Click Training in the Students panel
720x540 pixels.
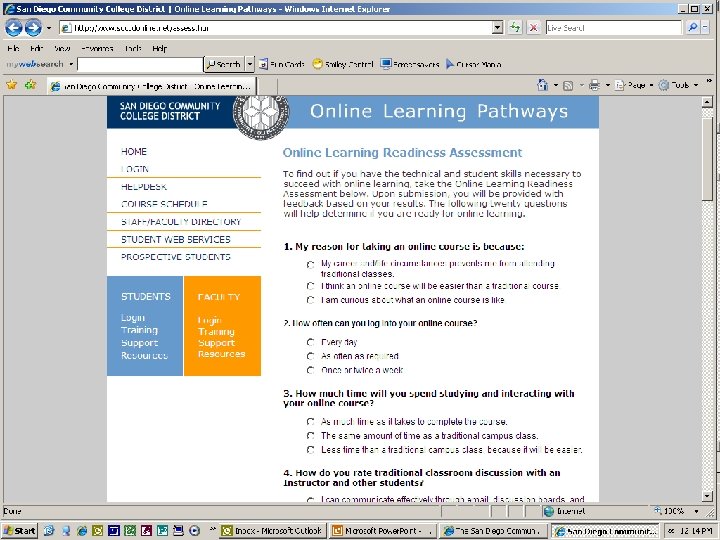(139, 330)
